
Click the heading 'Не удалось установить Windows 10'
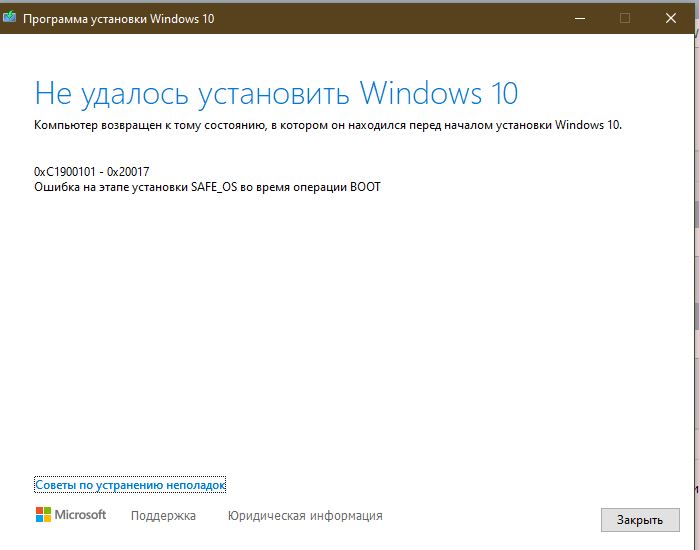[x=276, y=94]
